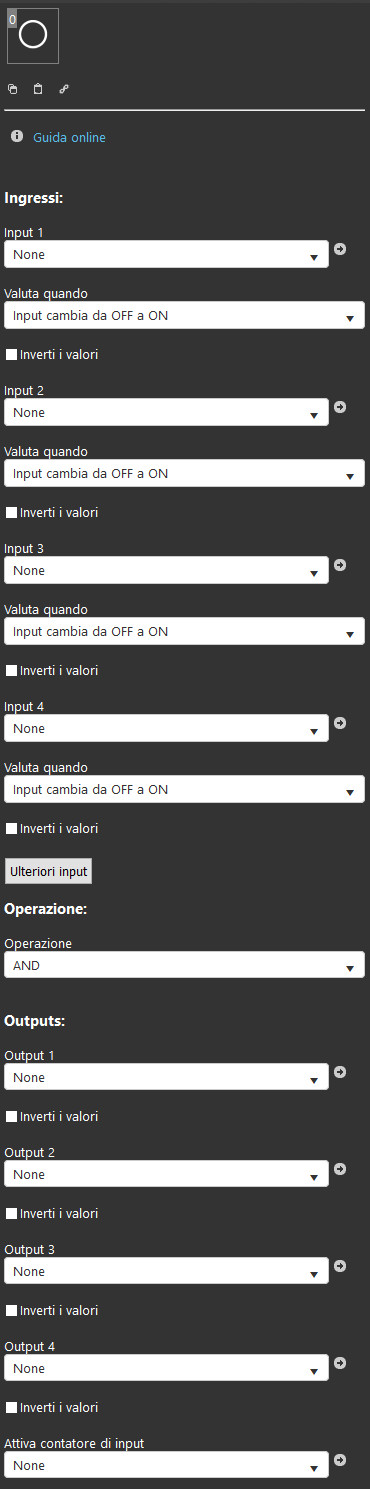Viewport: 370px width, 1489px height.
Task: Click the info icon beside Guida online
Action: click(17, 136)
